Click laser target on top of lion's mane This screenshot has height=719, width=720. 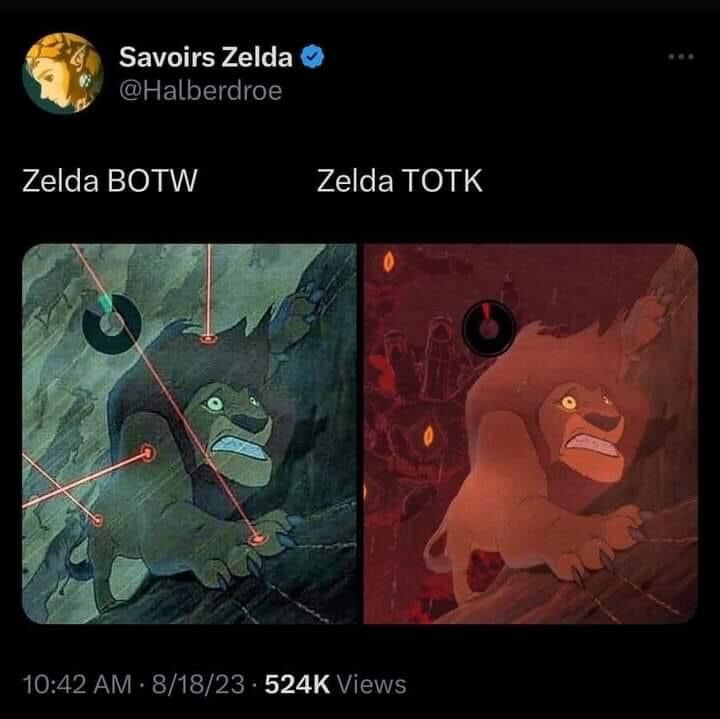[x=208, y=340]
